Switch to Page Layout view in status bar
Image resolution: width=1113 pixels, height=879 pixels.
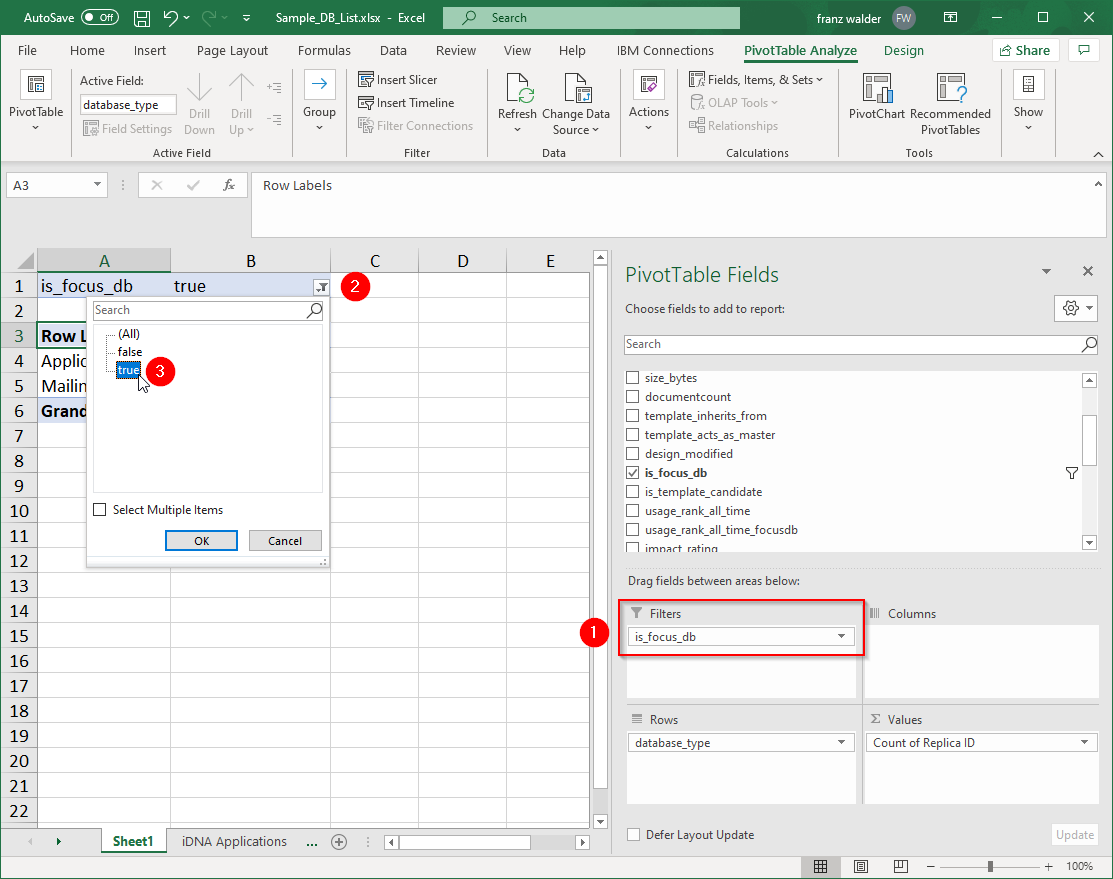pyautogui.click(x=860, y=866)
